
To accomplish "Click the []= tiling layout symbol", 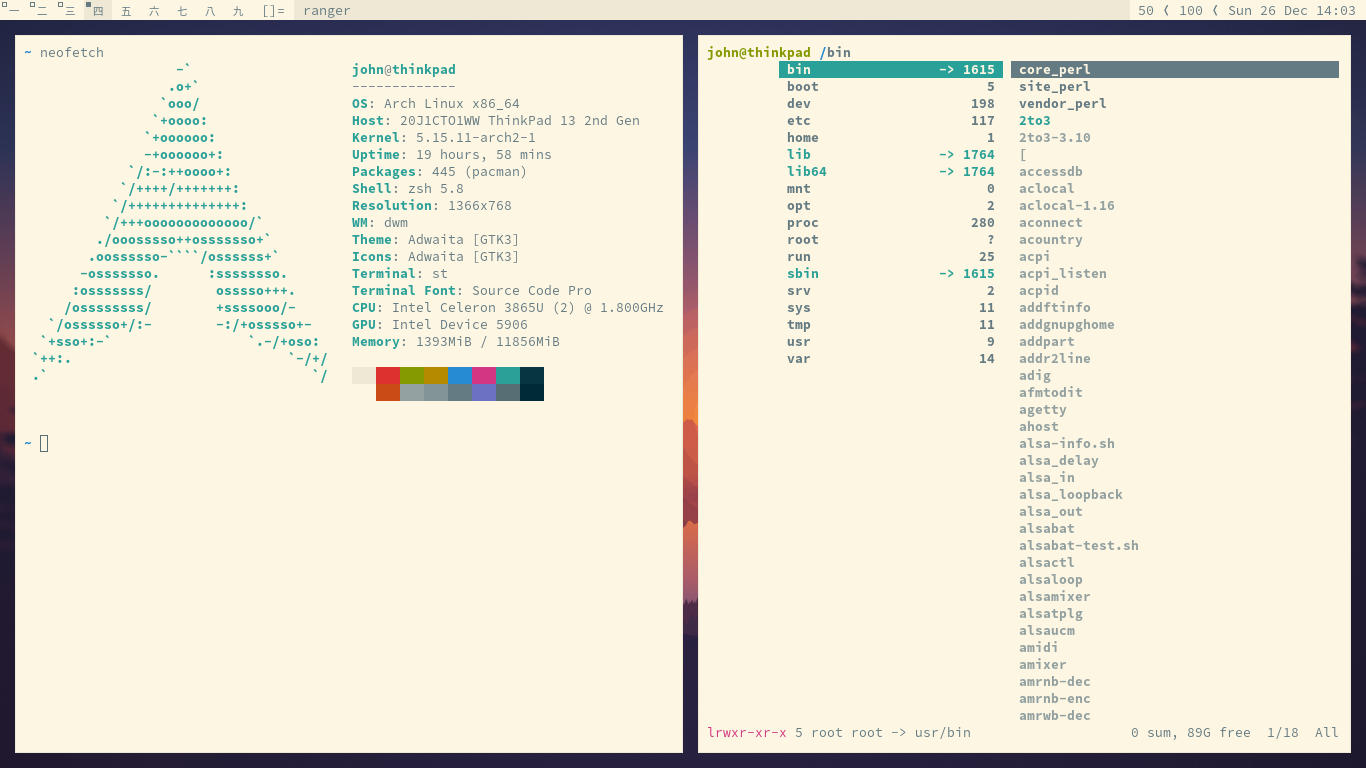I will click(x=273, y=10).
